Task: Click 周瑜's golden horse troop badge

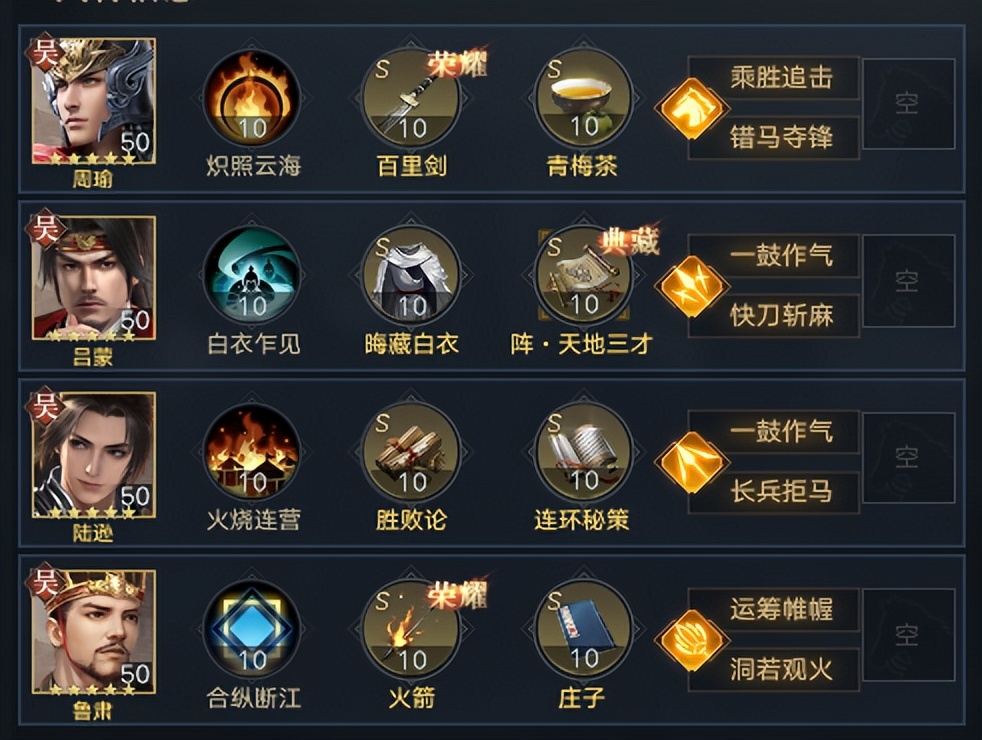Action: [691, 108]
